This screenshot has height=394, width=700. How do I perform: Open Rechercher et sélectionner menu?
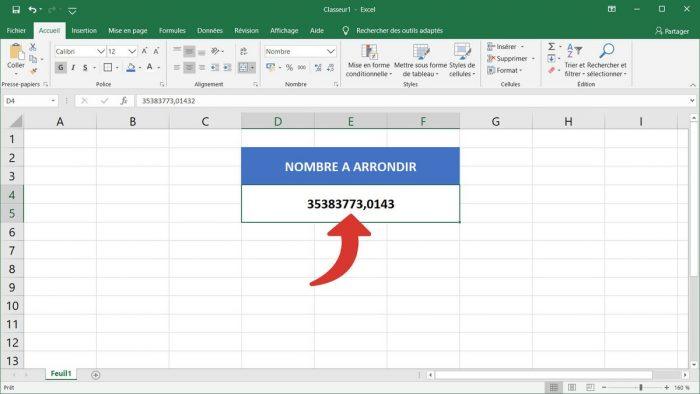(607, 61)
